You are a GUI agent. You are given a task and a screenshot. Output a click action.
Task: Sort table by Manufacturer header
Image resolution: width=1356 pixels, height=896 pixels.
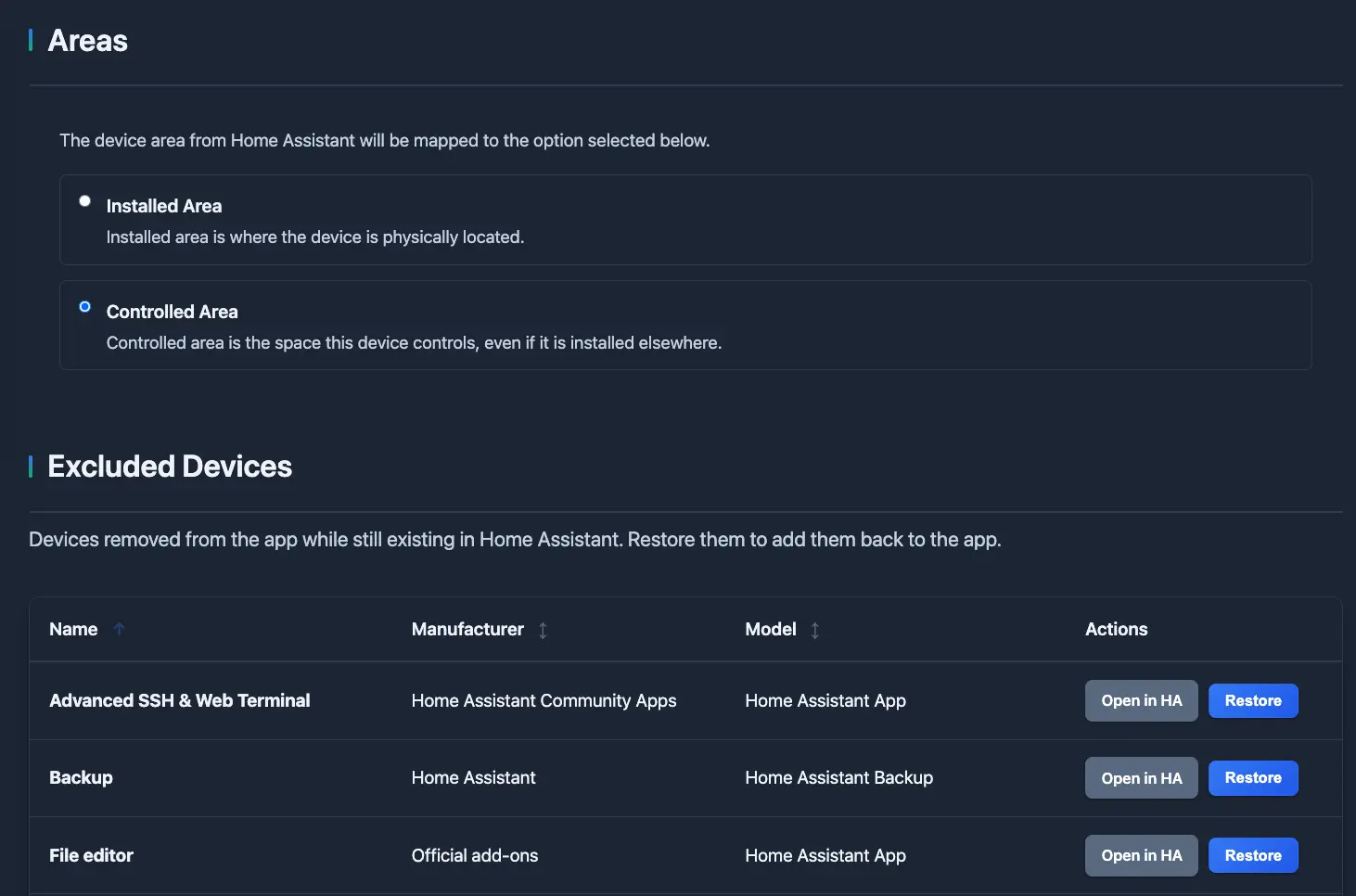click(x=467, y=629)
